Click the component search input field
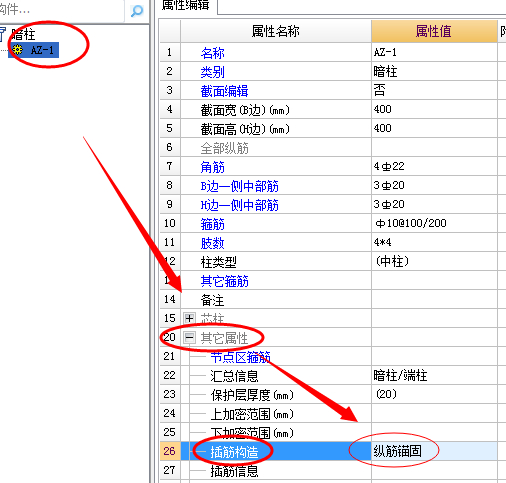The width and height of the screenshot is (506, 483). tap(62, 10)
